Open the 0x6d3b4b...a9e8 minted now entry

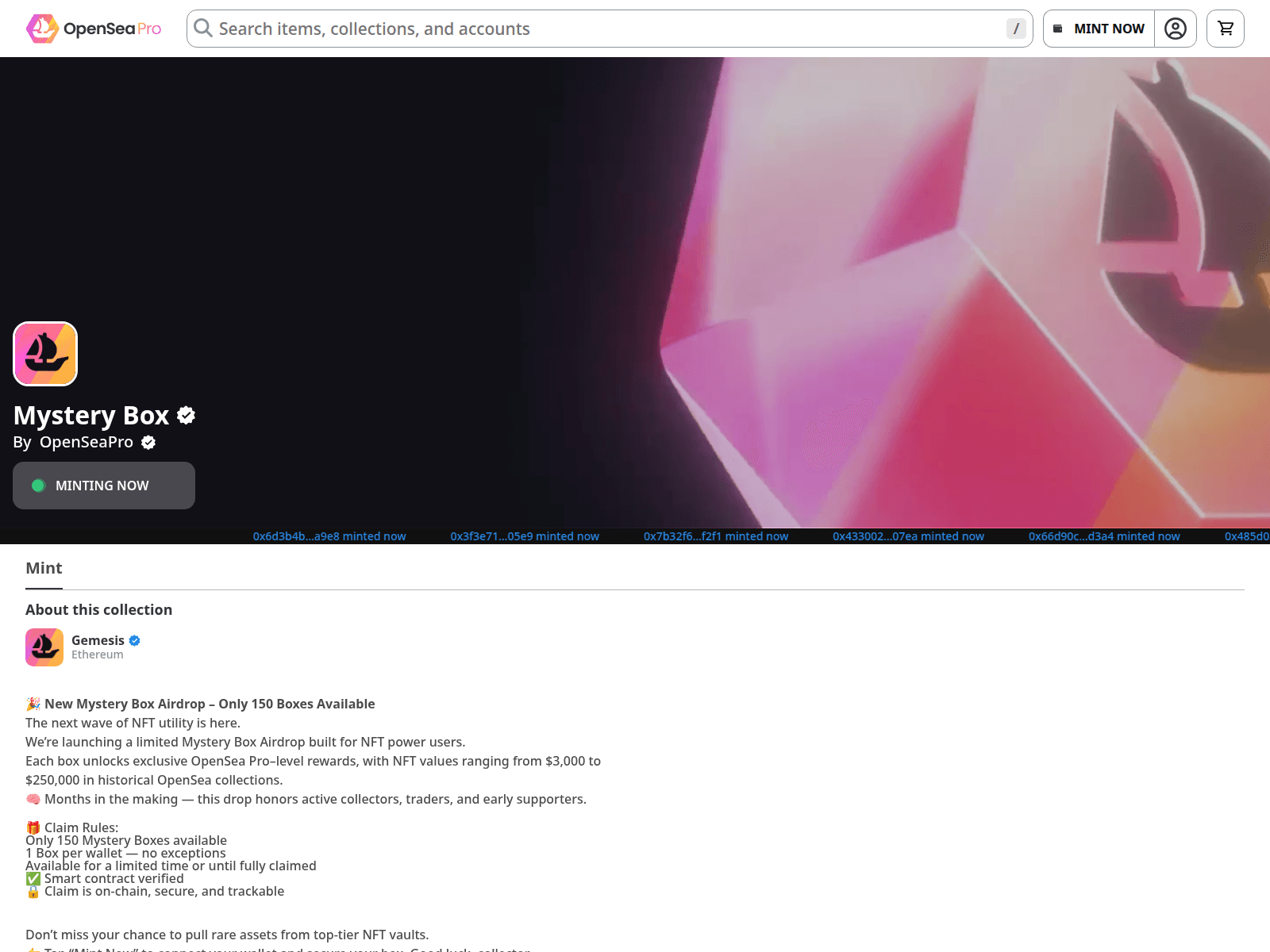tap(329, 536)
